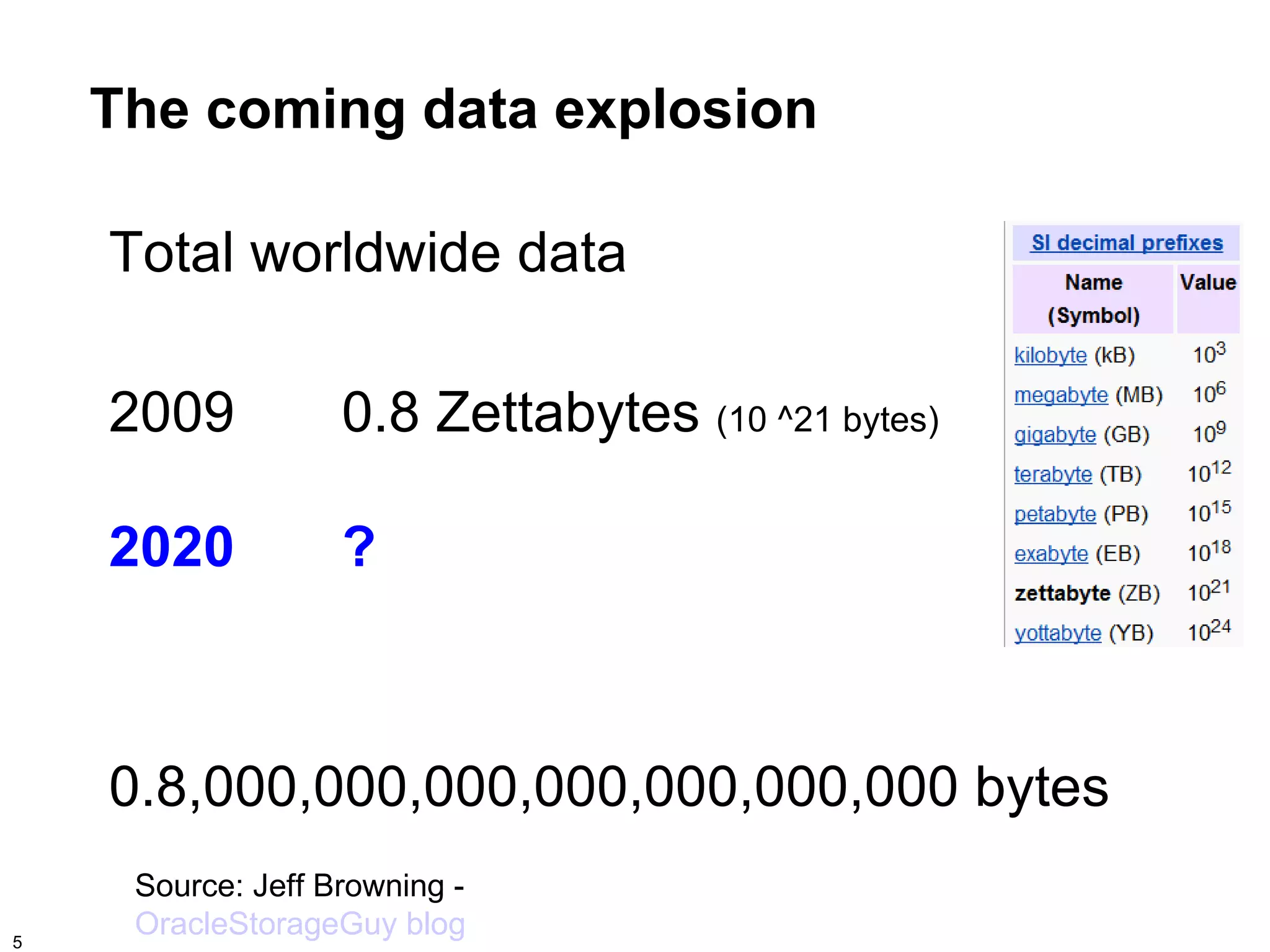Viewport: 1270px width, 952px height.
Task: Select the 10^9 gigabyte value
Action: pyautogui.click(x=1209, y=432)
